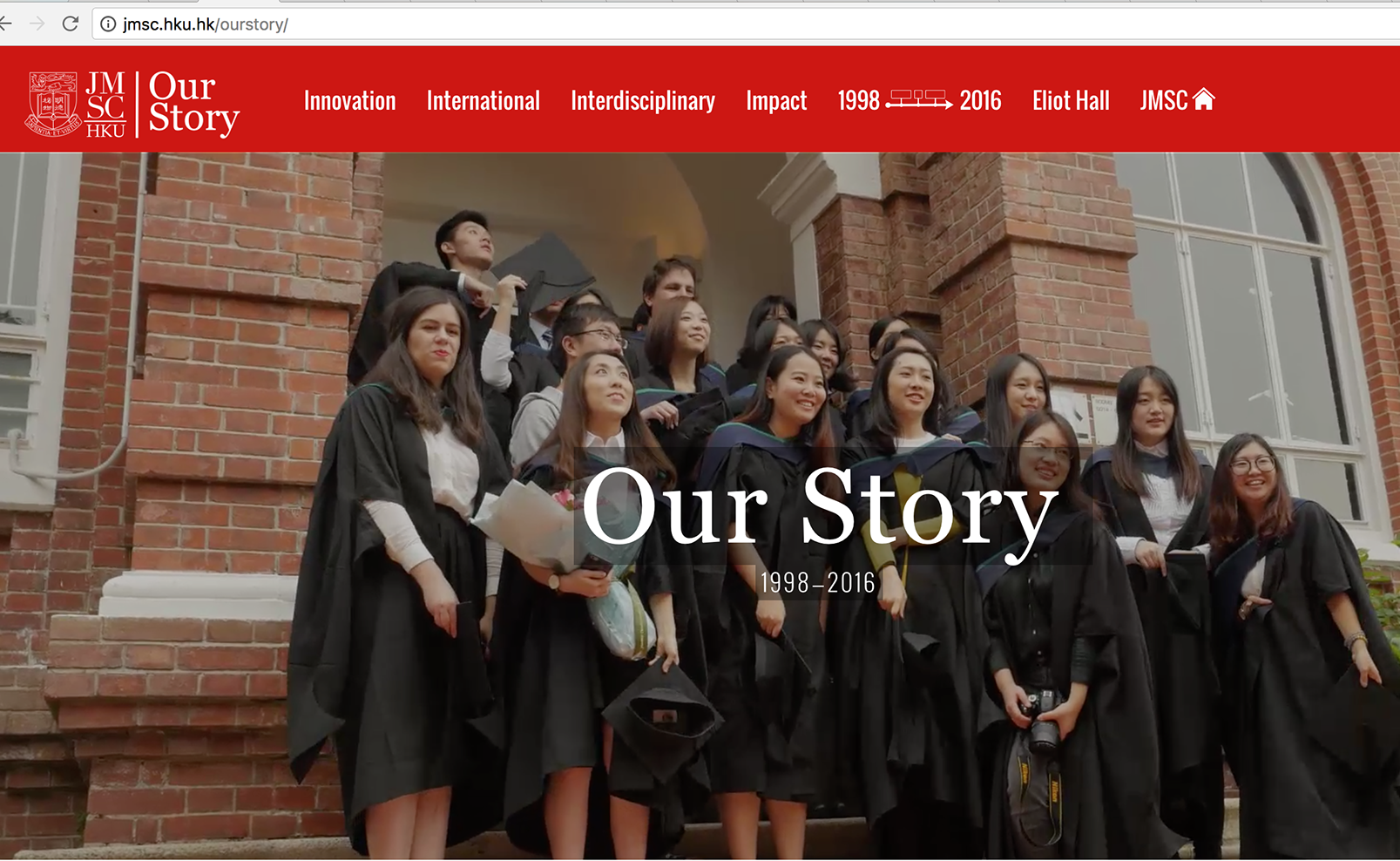
Task: Reload the page with refresh icon
Action: (x=71, y=24)
